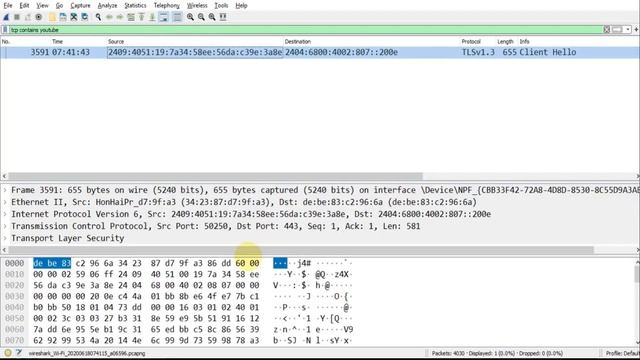640x360 pixels.
Task: Sort by the Source column header
Action: [116, 42]
